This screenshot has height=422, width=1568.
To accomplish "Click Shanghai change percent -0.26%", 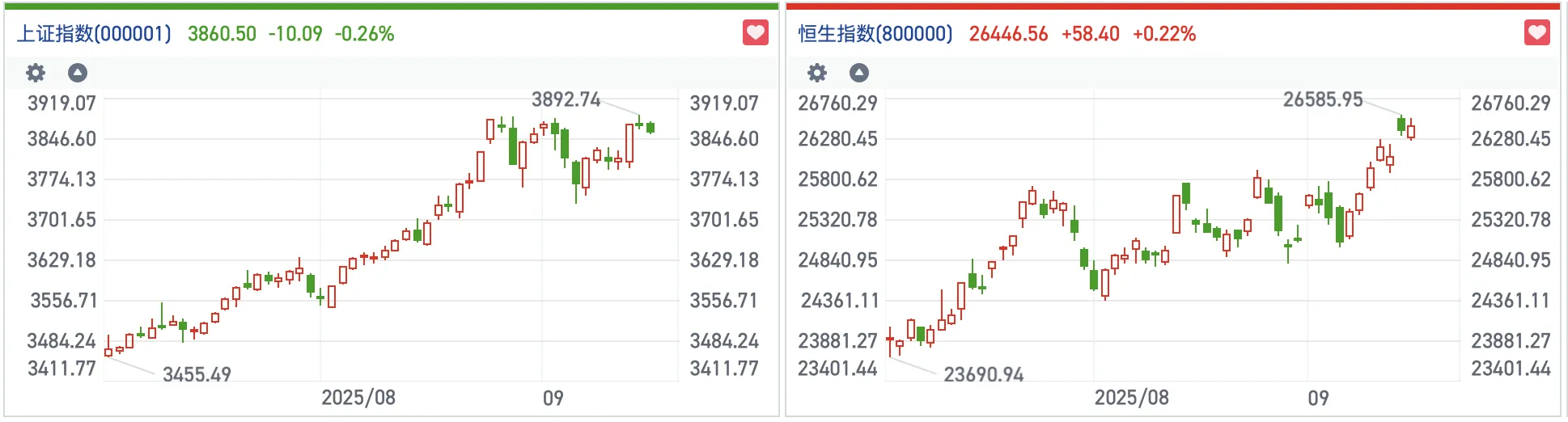I will point(364,34).
